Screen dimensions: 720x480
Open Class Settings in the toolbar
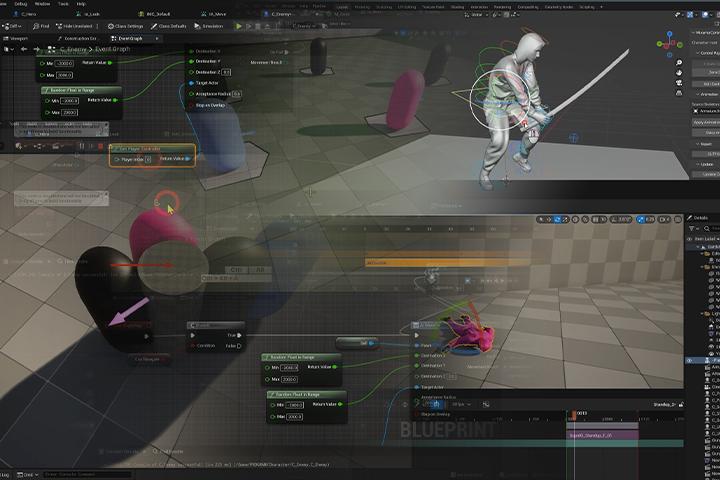coord(129,26)
